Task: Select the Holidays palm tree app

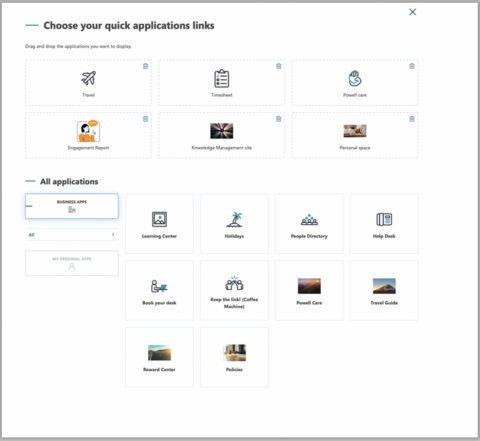Action: (234, 224)
